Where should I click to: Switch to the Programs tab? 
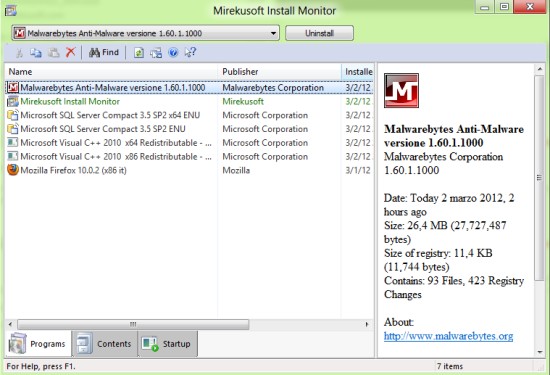point(38,343)
